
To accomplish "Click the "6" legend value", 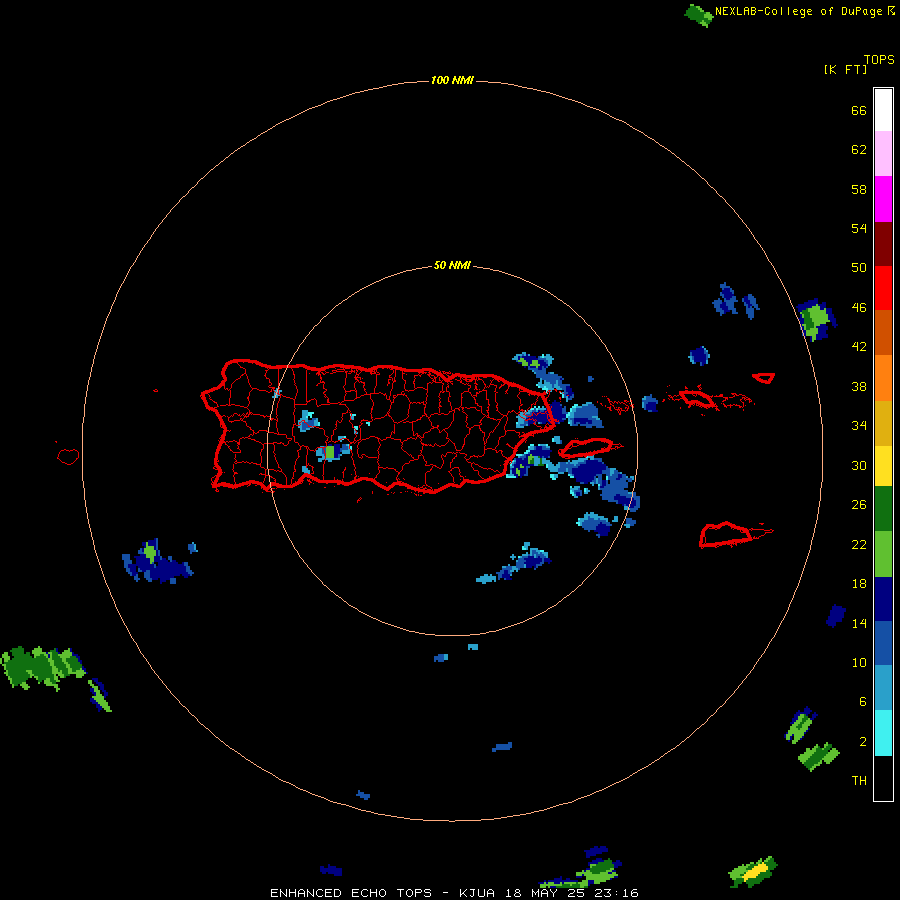I will pyautogui.click(x=863, y=702).
